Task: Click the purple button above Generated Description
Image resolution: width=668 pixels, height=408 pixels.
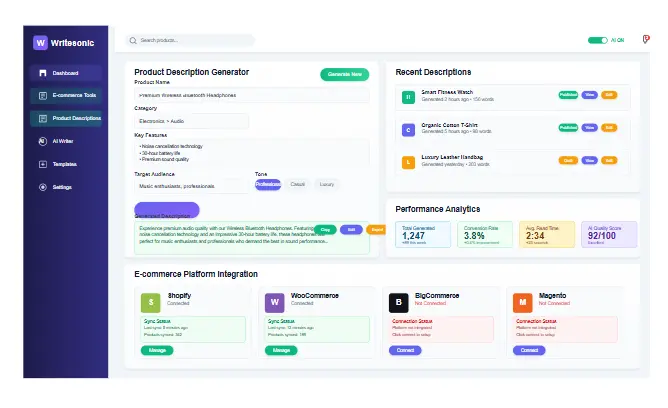Action: pos(167,209)
